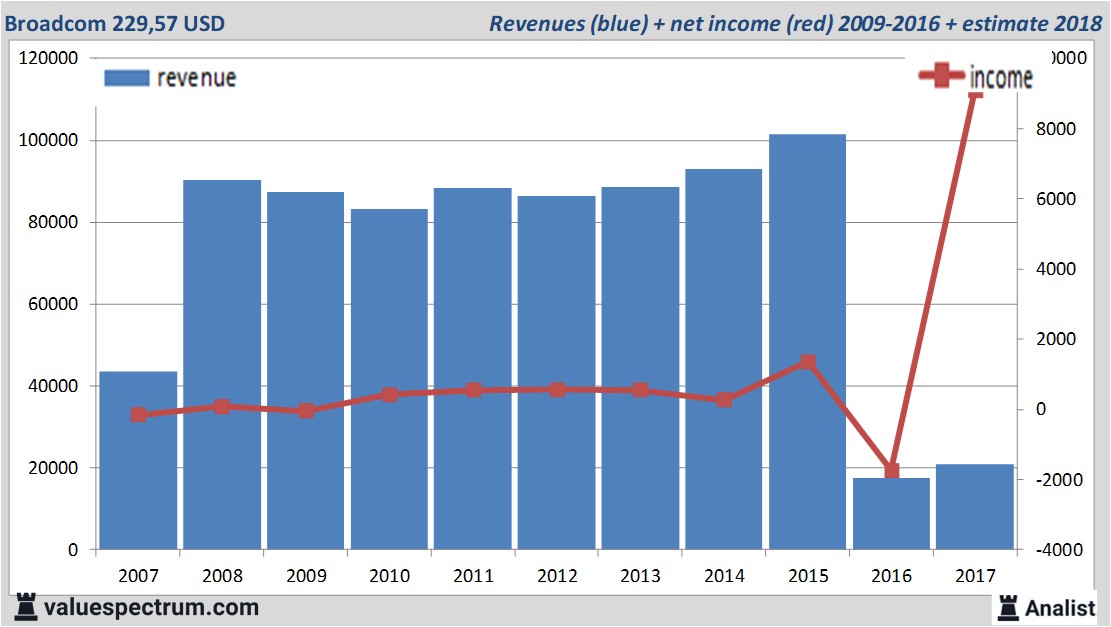Click the 2010 income data point
Screen dimensions: 1111x627
390,395
